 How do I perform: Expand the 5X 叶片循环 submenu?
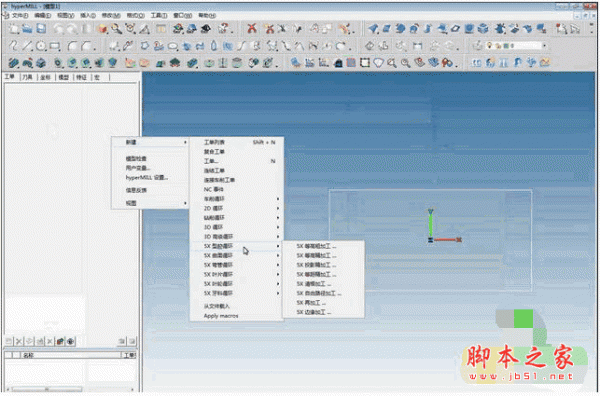coord(237,274)
